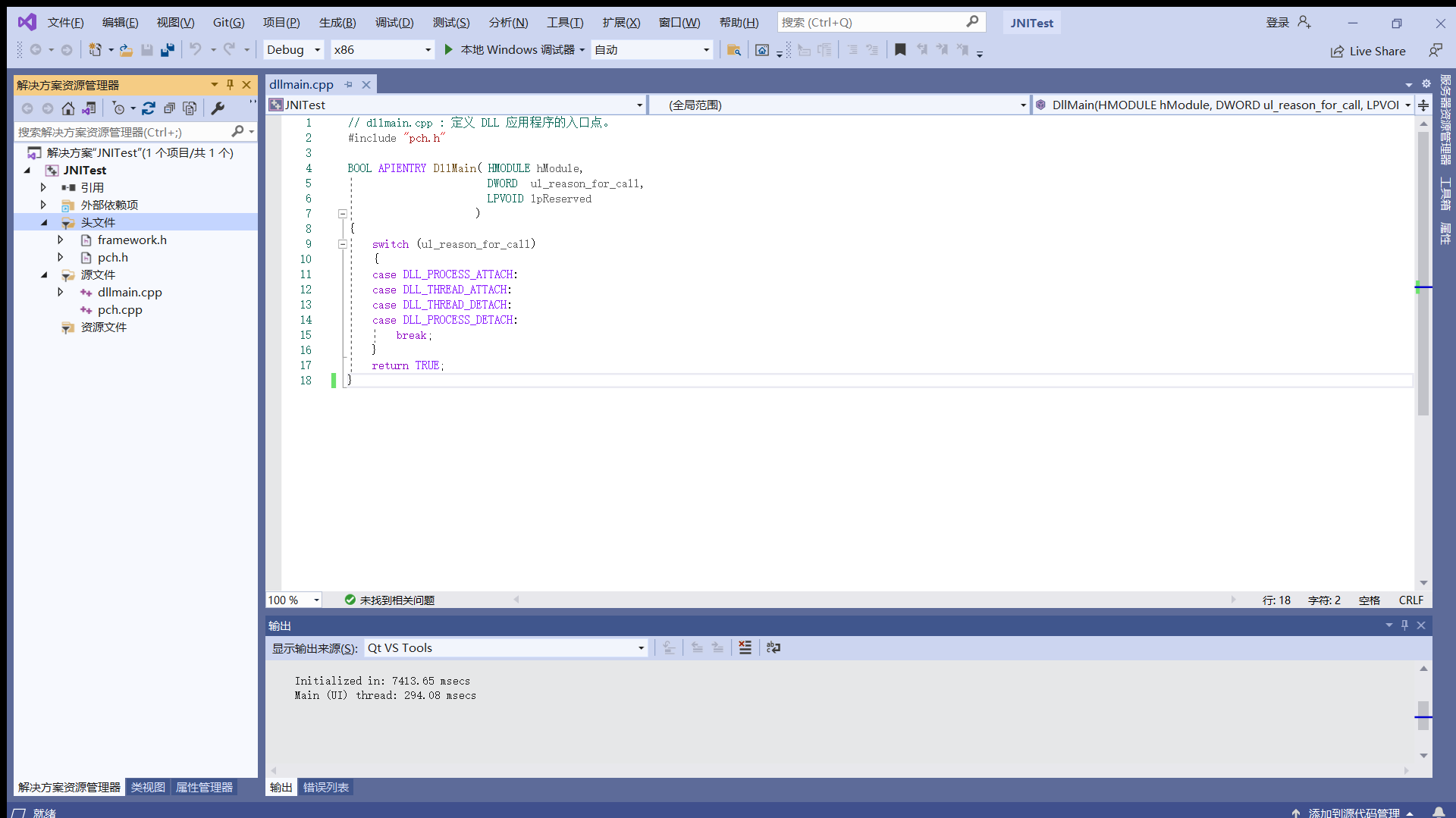Screen dimensions: 1456x818
Task: Toggle word wrap in output pane
Action: coord(773,647)
